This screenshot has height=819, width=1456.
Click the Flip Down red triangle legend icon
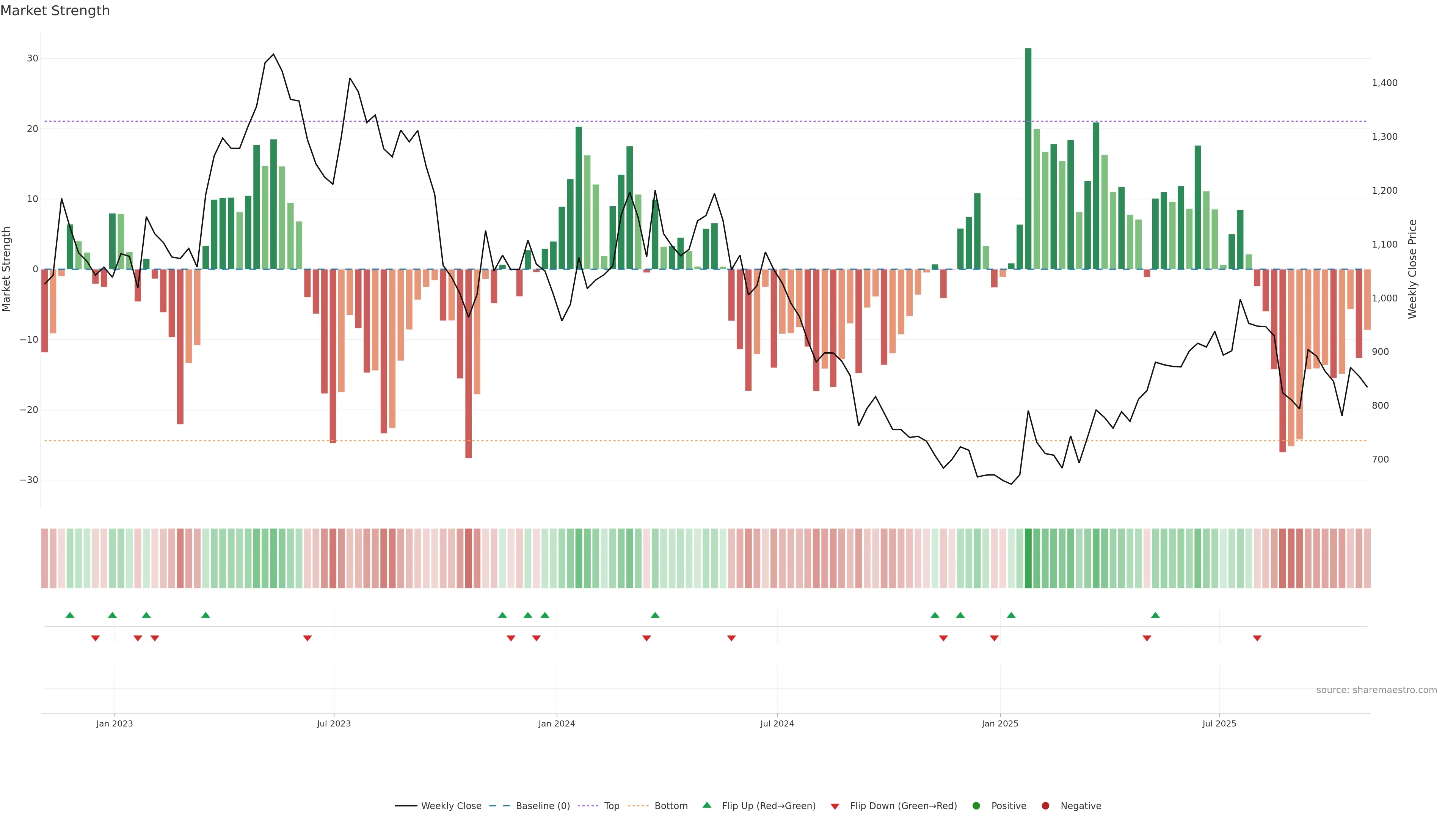(x=835, y=806)
